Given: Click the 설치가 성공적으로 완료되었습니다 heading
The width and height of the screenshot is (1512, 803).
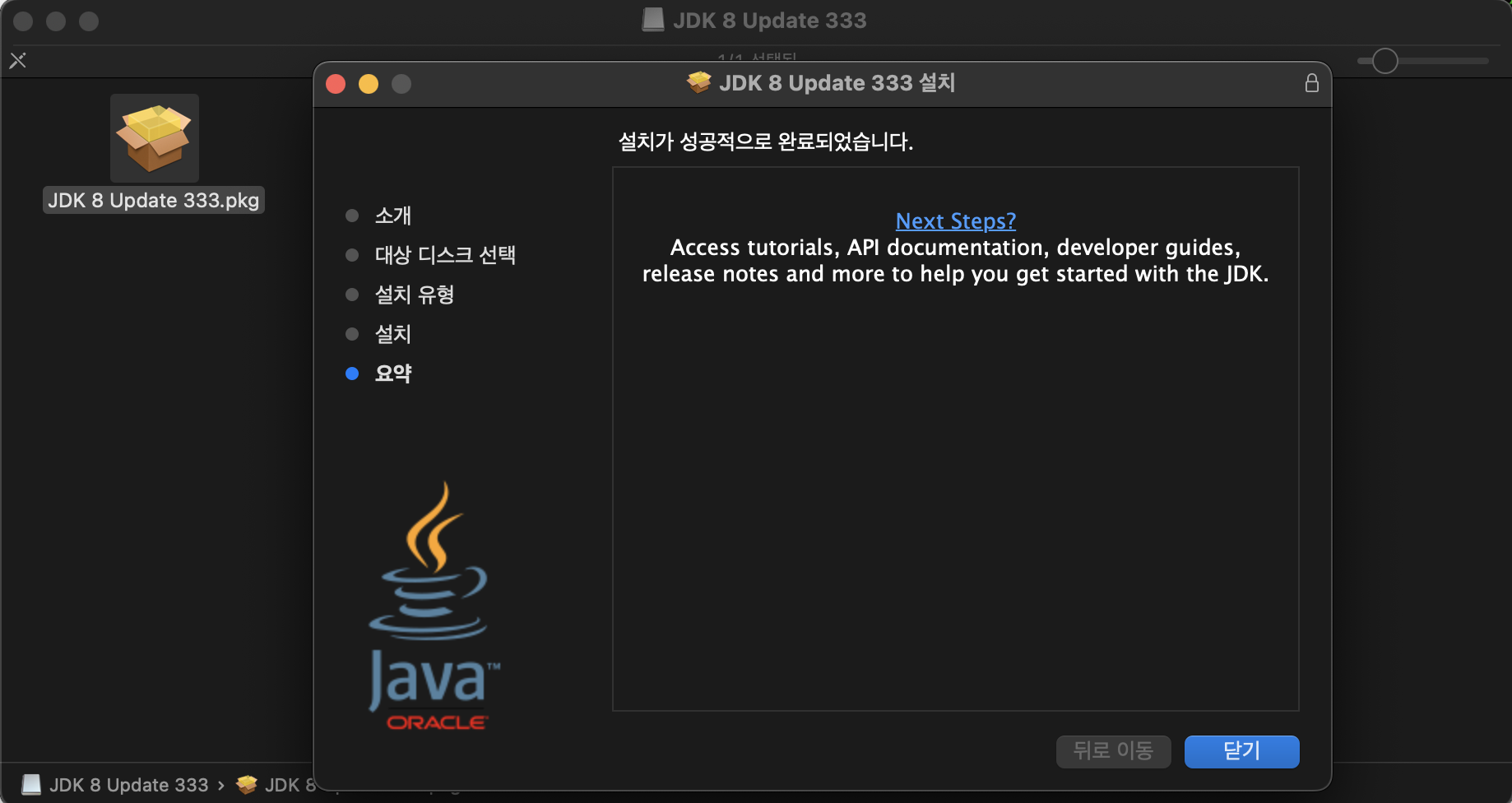Looking at the screenshot, I should [765, 142].
